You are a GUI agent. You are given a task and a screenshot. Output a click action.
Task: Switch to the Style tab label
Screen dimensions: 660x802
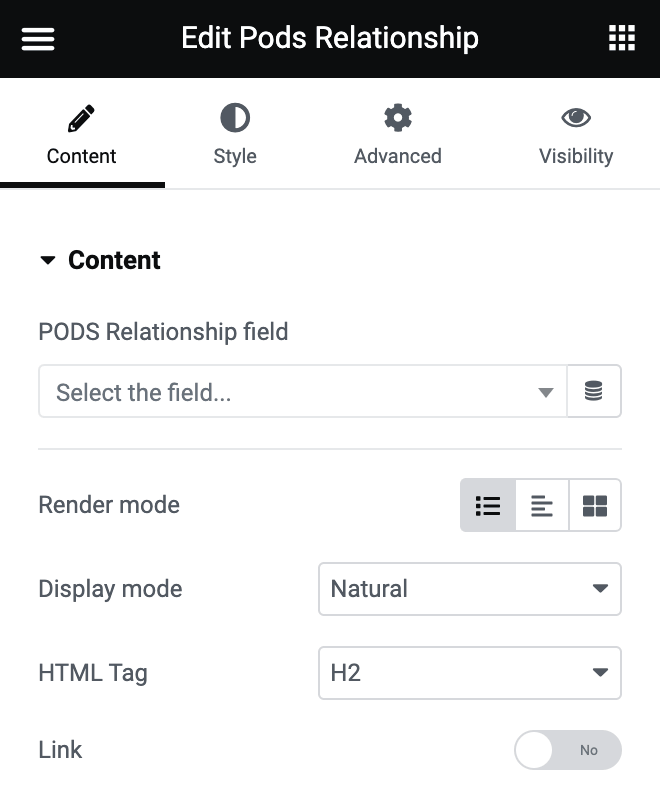235,156
